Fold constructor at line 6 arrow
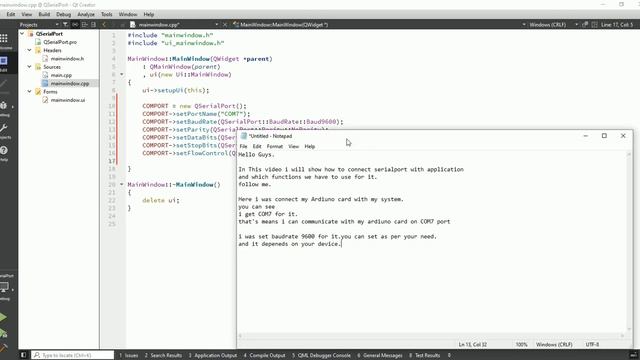Screen dimensions: 640x360 [122, 75]
